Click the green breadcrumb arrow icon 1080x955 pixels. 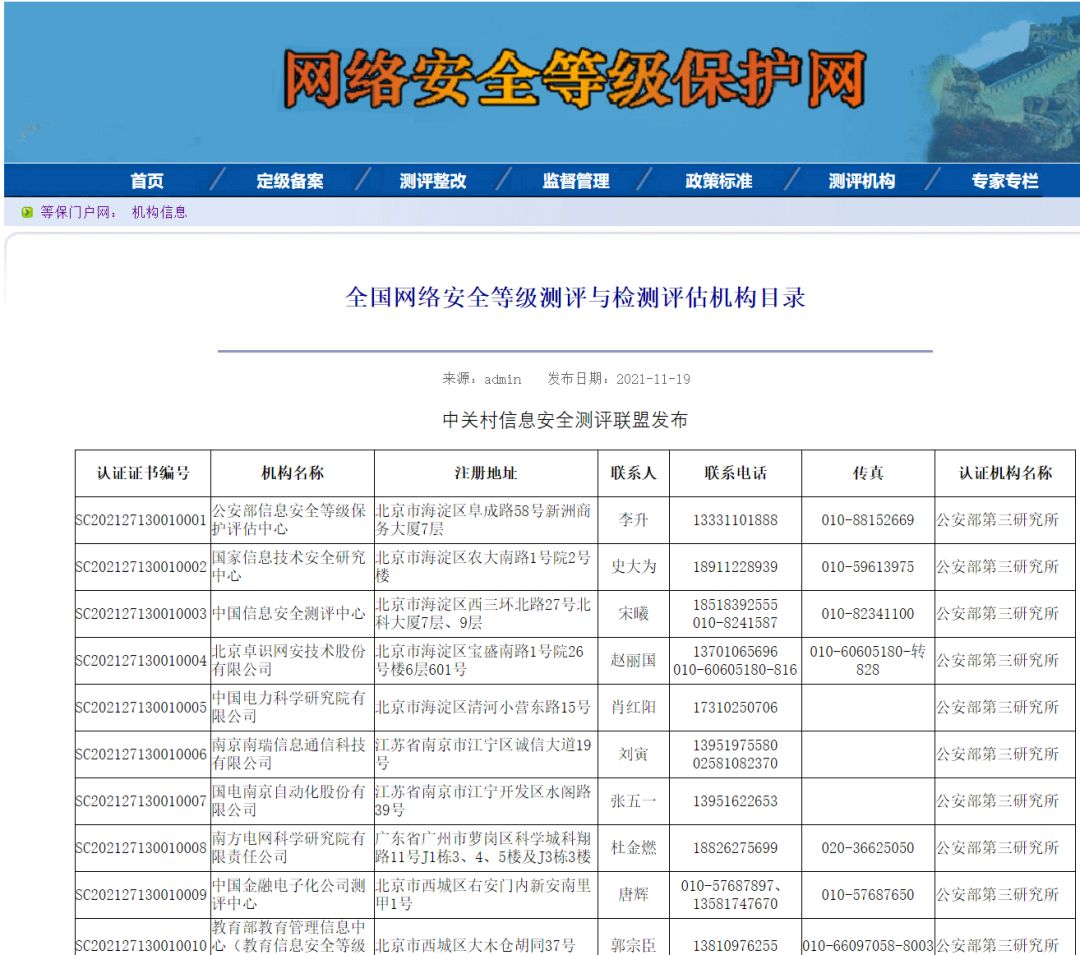pyautogui.click(x=27, y=212)
